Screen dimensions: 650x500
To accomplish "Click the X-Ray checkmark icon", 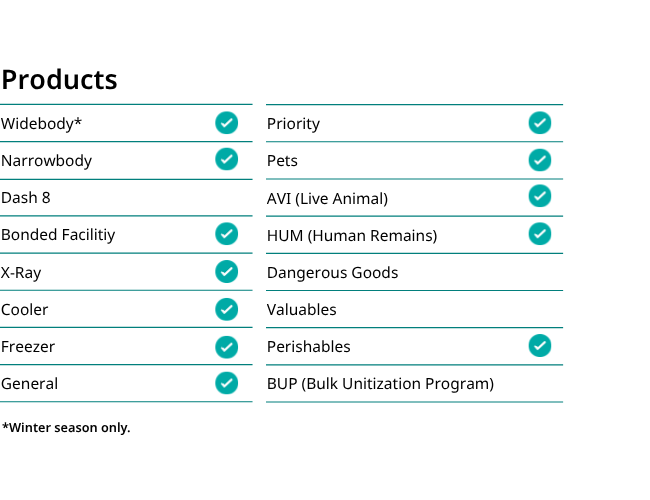I will point(226,272).
